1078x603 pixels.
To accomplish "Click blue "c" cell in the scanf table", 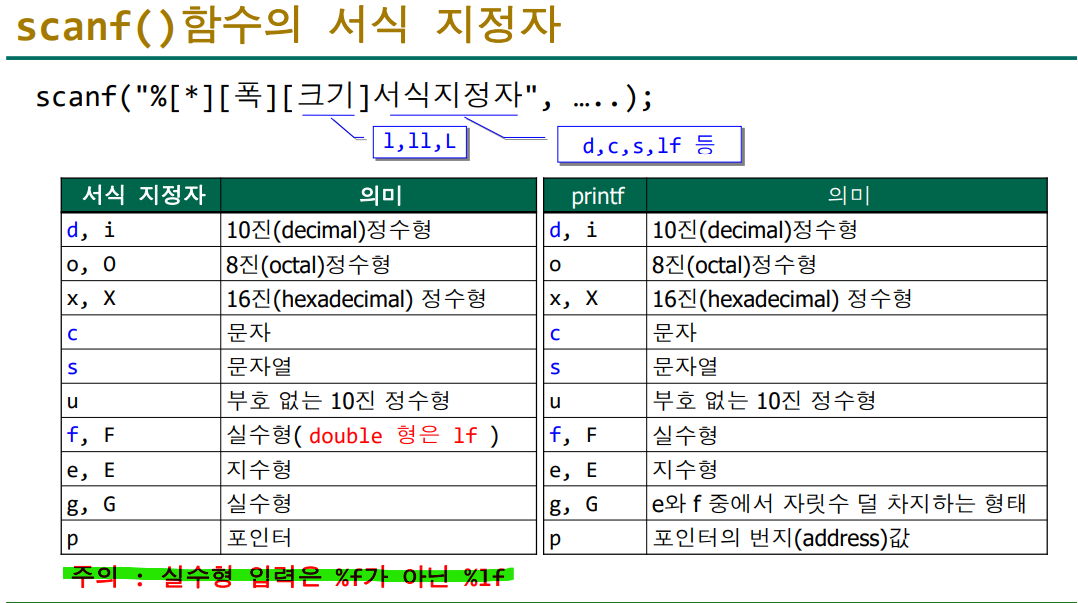I will coord(141,333).
